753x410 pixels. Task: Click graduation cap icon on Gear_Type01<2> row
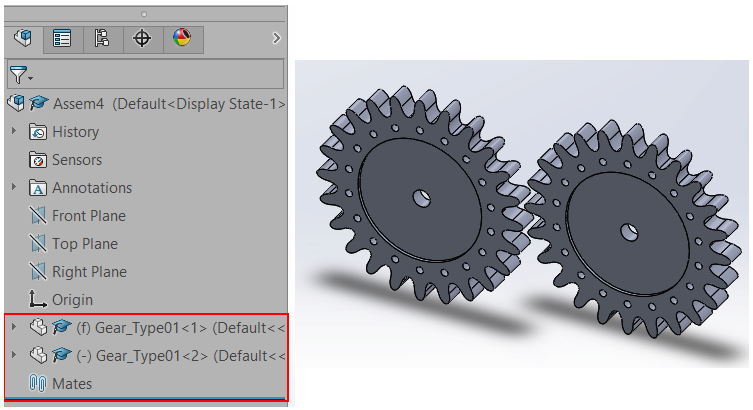point(61,355)
